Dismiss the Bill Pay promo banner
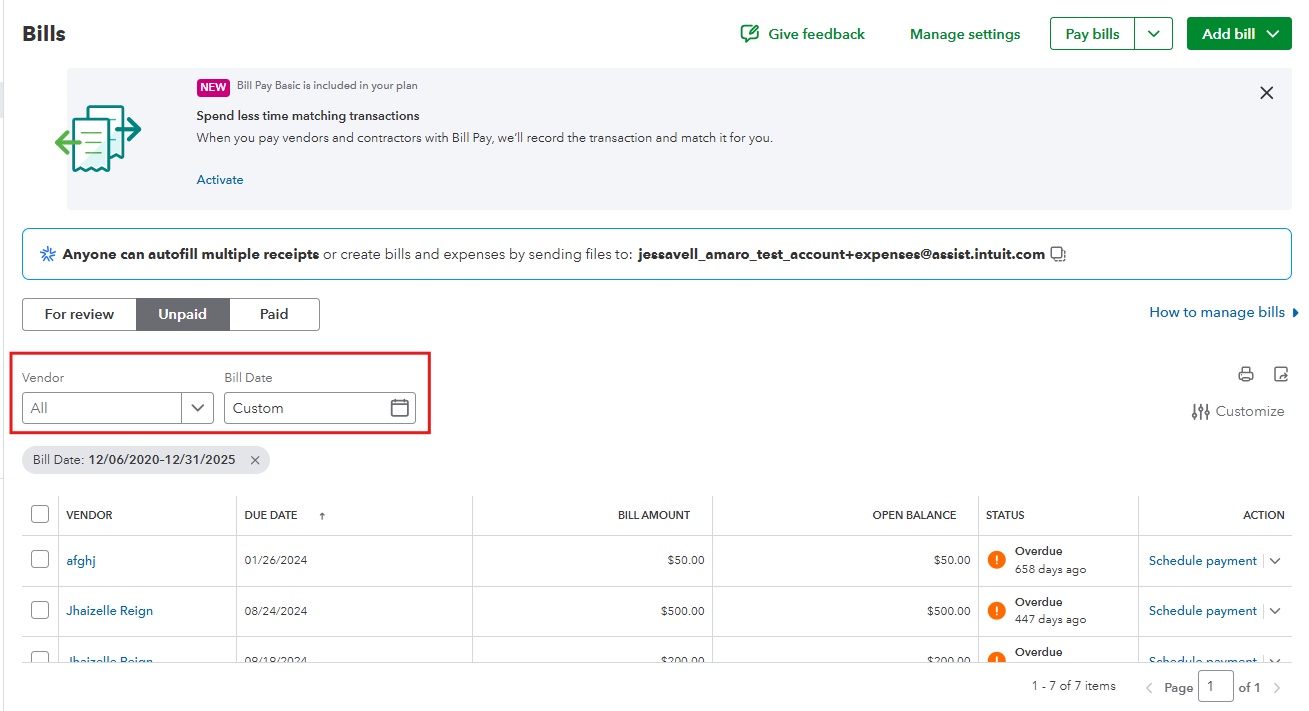The image size is (1309, 711). click(x=1266, y=93)
